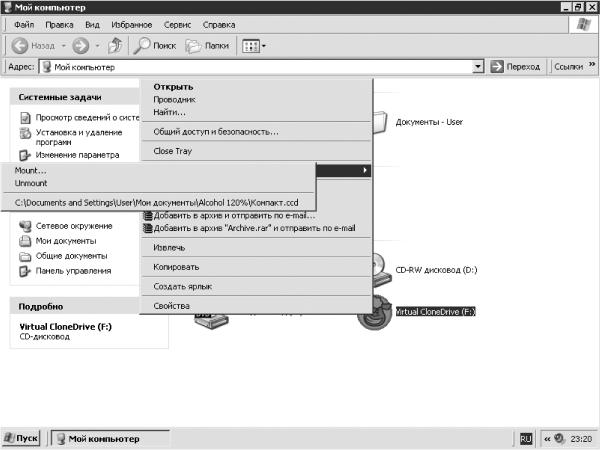
Task: Click the highlighted submenu arrow entry
Action: click(x=343, y=170)
